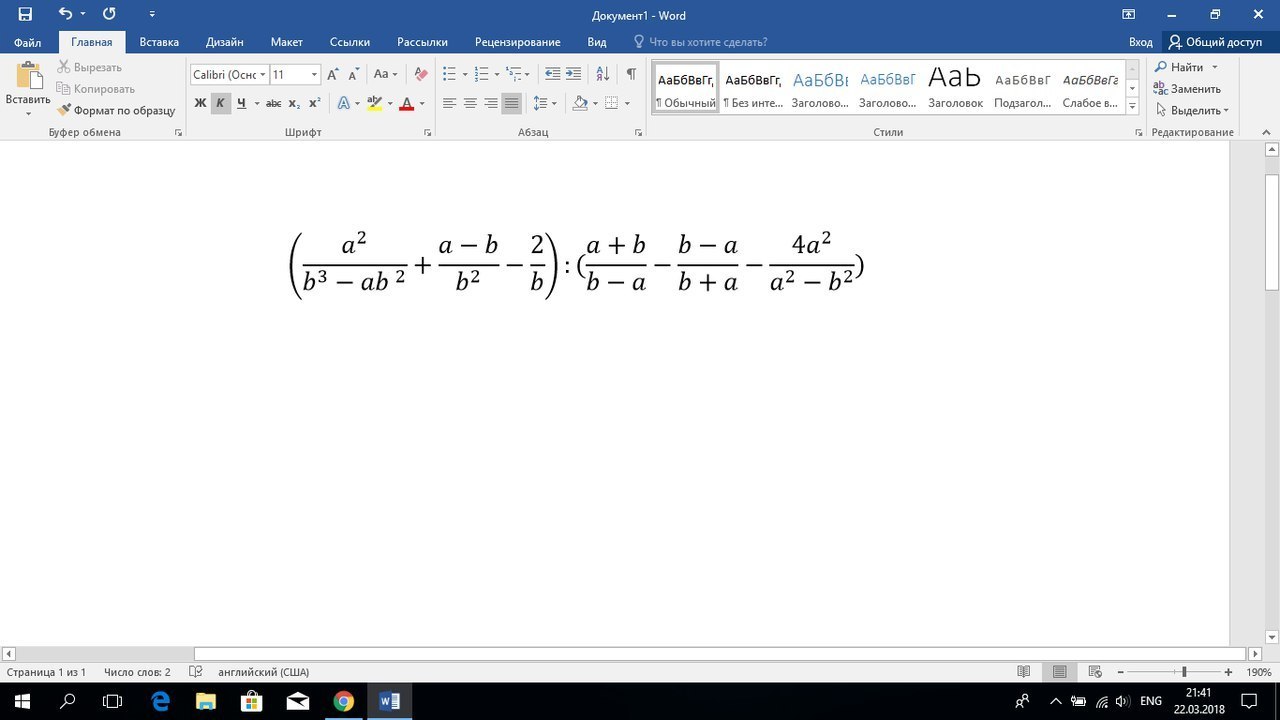1280x720 pixels.
Task: Switch to the Макет tab
Action: point(287,42)
